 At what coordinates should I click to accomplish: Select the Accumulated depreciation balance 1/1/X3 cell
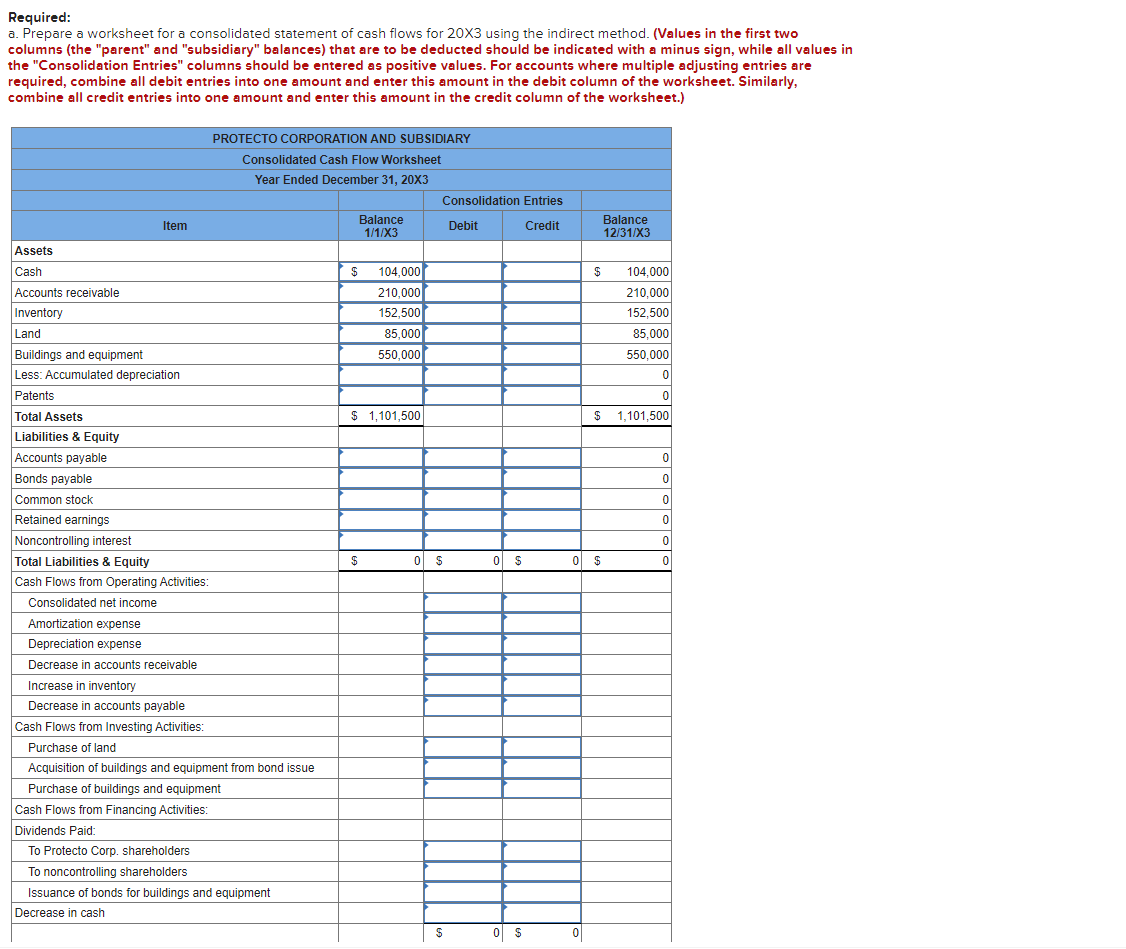point(381,375)
